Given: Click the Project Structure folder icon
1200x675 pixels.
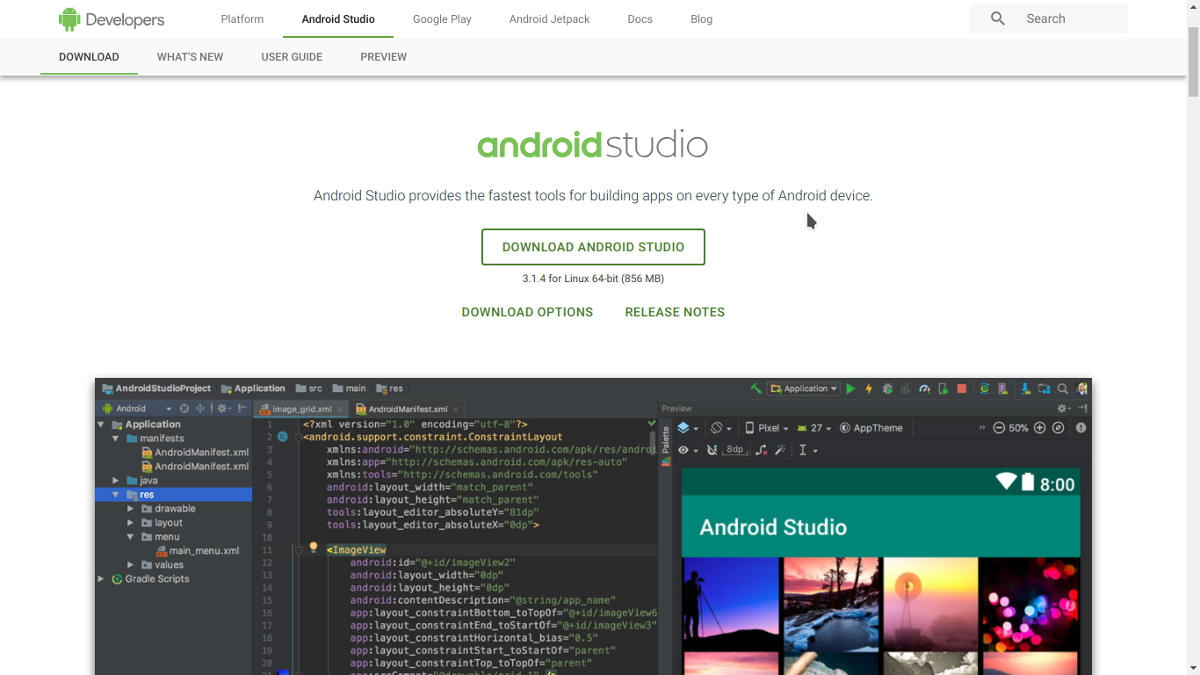Looking at the screenshot, I should point(1044,388).
